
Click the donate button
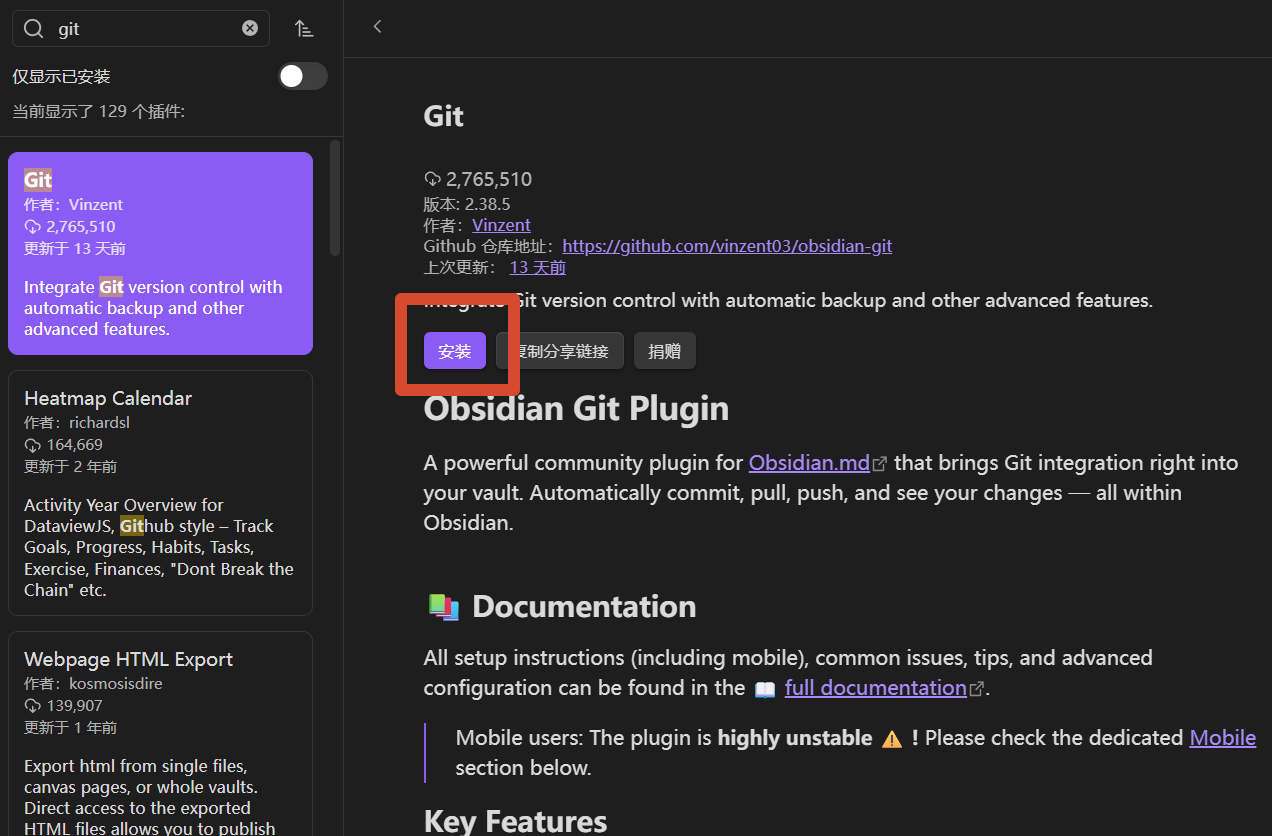point(664,351)
